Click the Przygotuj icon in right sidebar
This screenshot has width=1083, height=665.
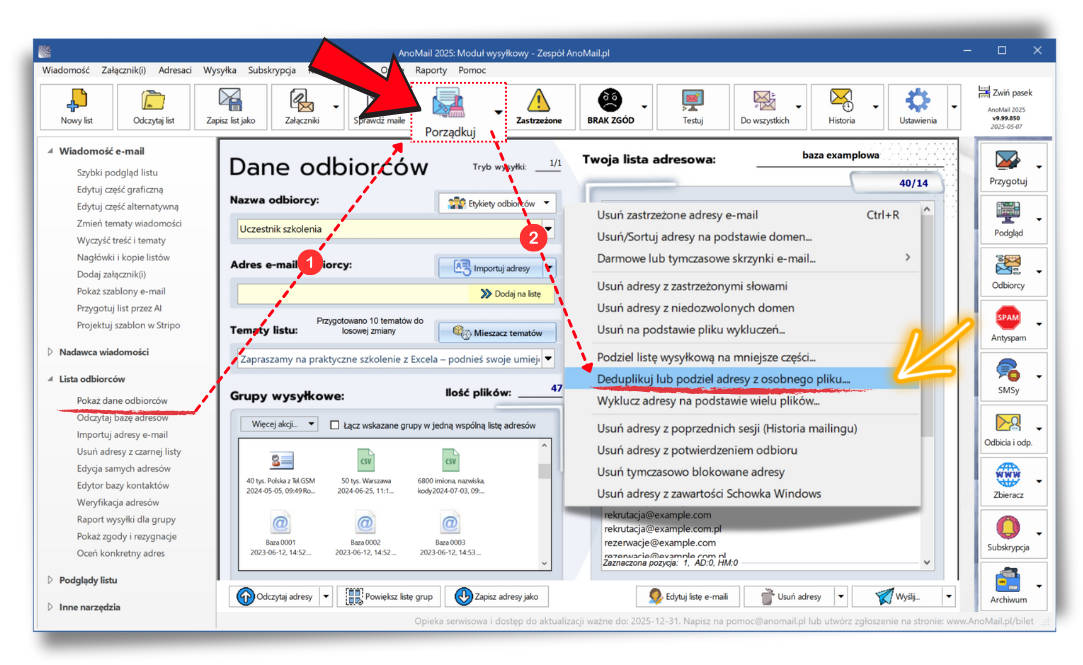(1008, 161)
